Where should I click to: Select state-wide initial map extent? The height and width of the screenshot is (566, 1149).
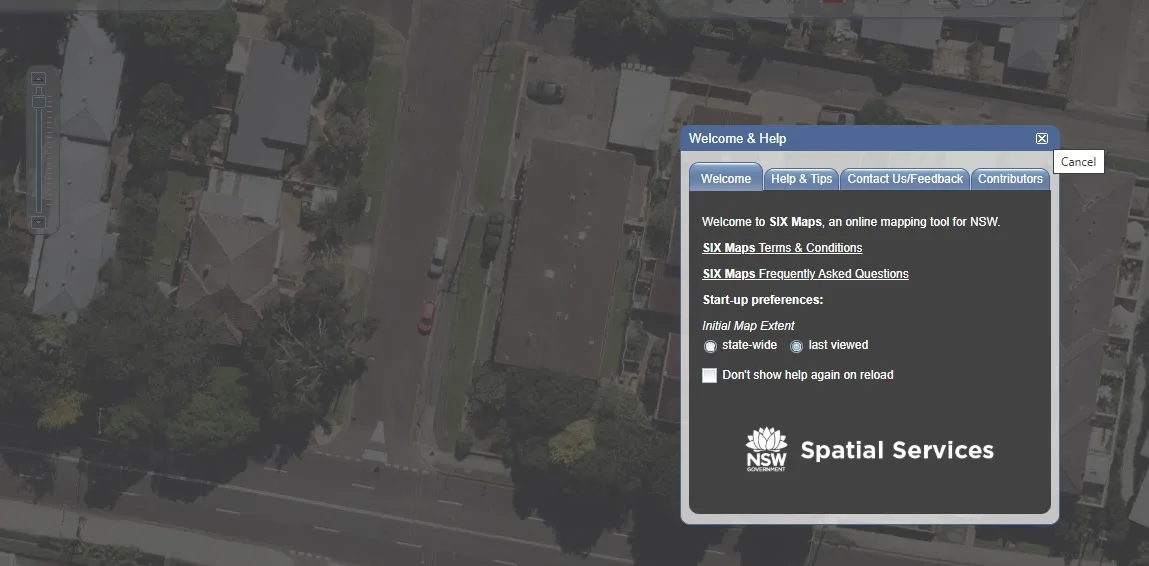(710, 346)
